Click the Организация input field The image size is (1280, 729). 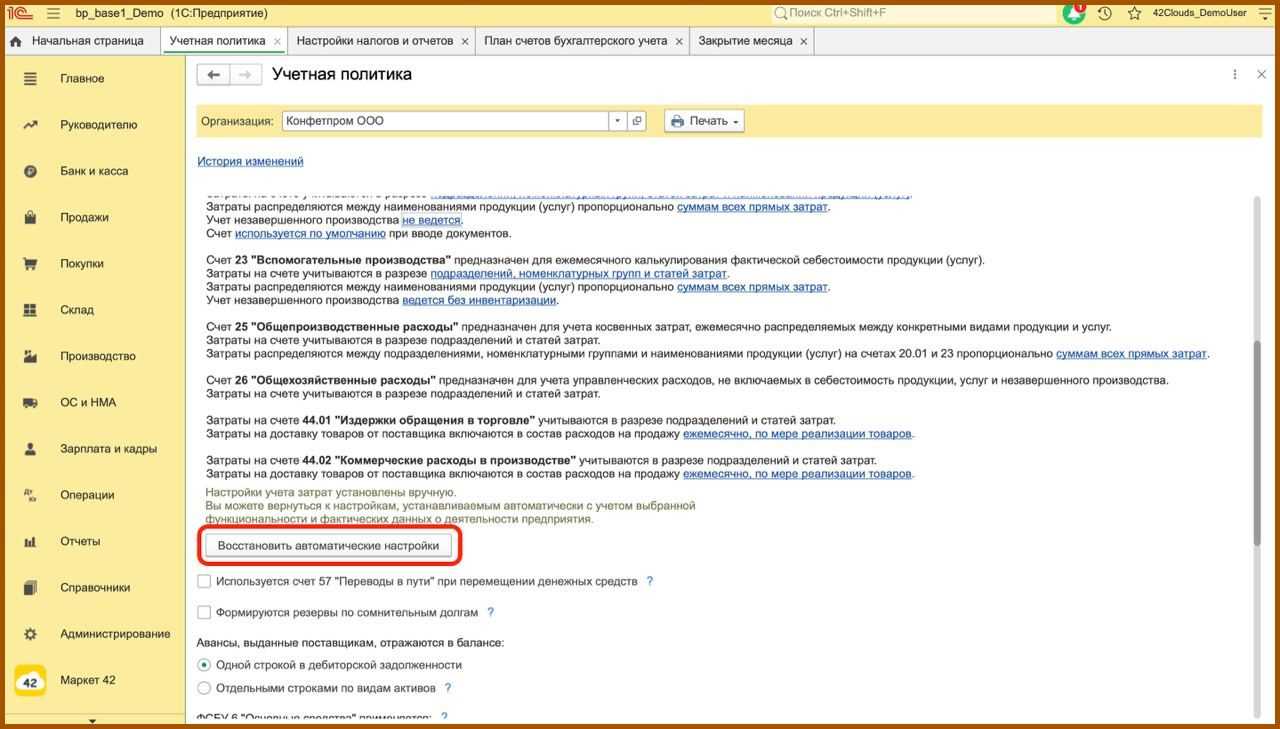pos(446,121)
